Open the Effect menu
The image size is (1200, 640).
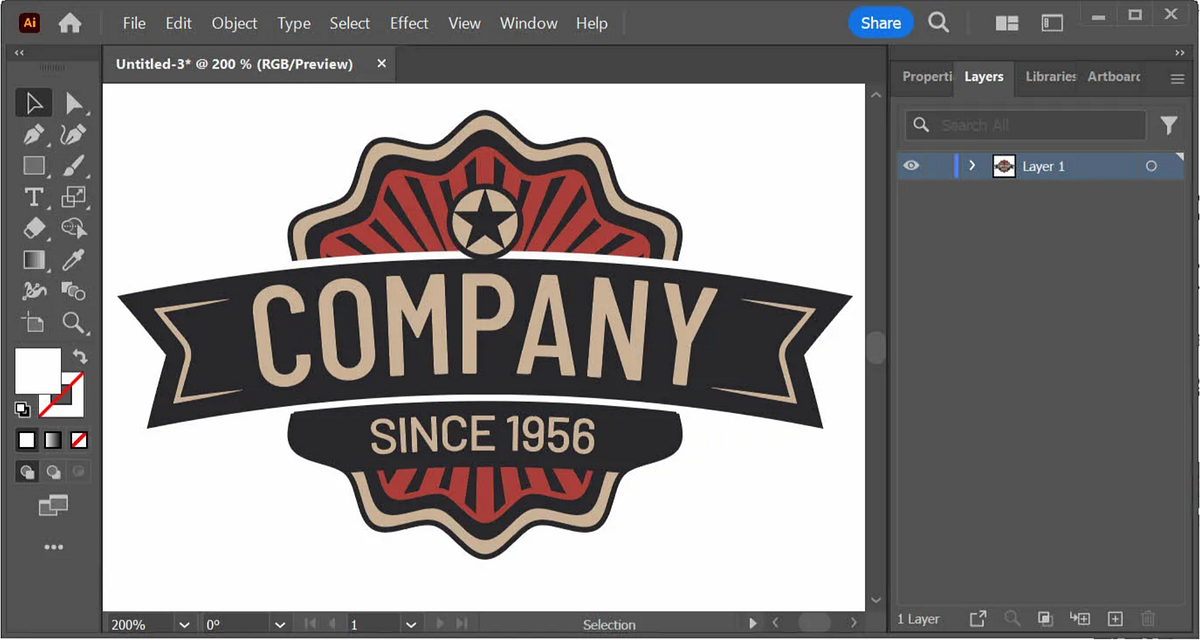[x=409, y=23]
